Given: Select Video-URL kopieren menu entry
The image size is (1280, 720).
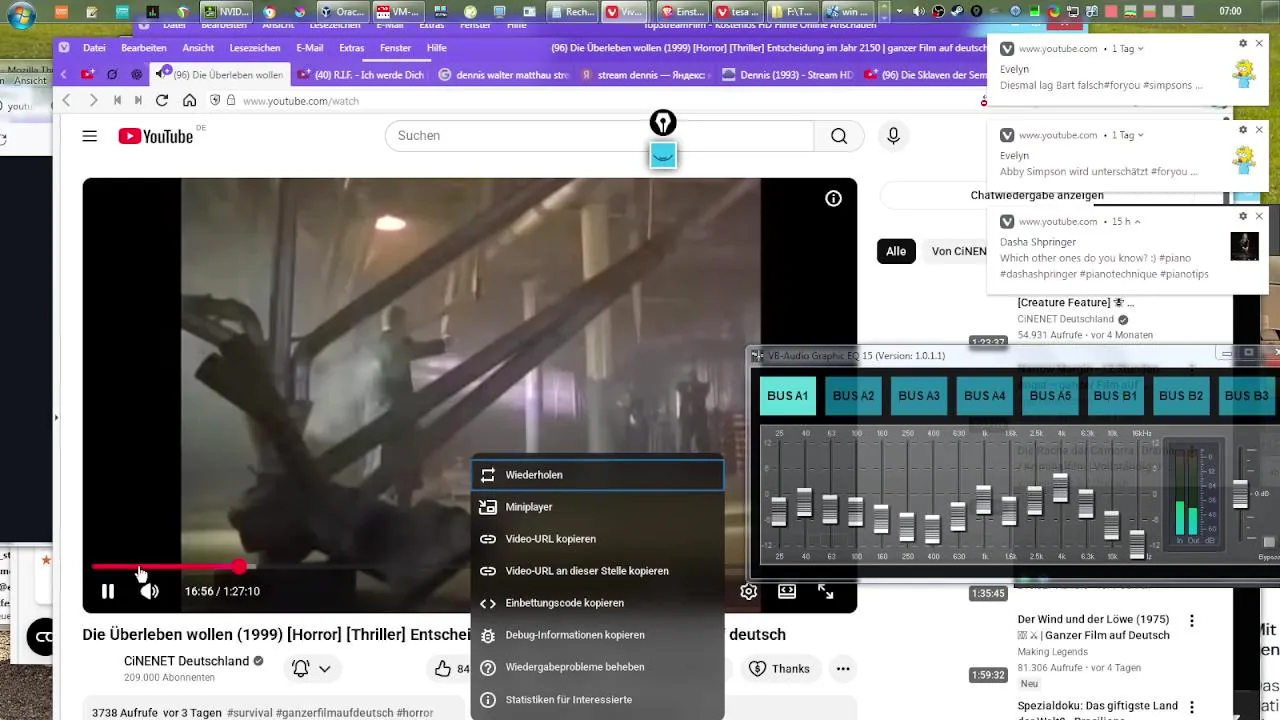Looking at the screenshot, I should point(597,539).
